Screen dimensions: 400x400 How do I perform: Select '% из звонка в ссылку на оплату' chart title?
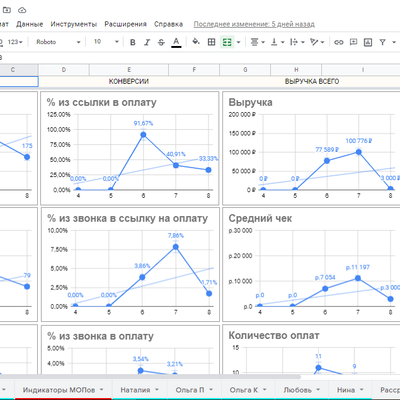point(128,219)
